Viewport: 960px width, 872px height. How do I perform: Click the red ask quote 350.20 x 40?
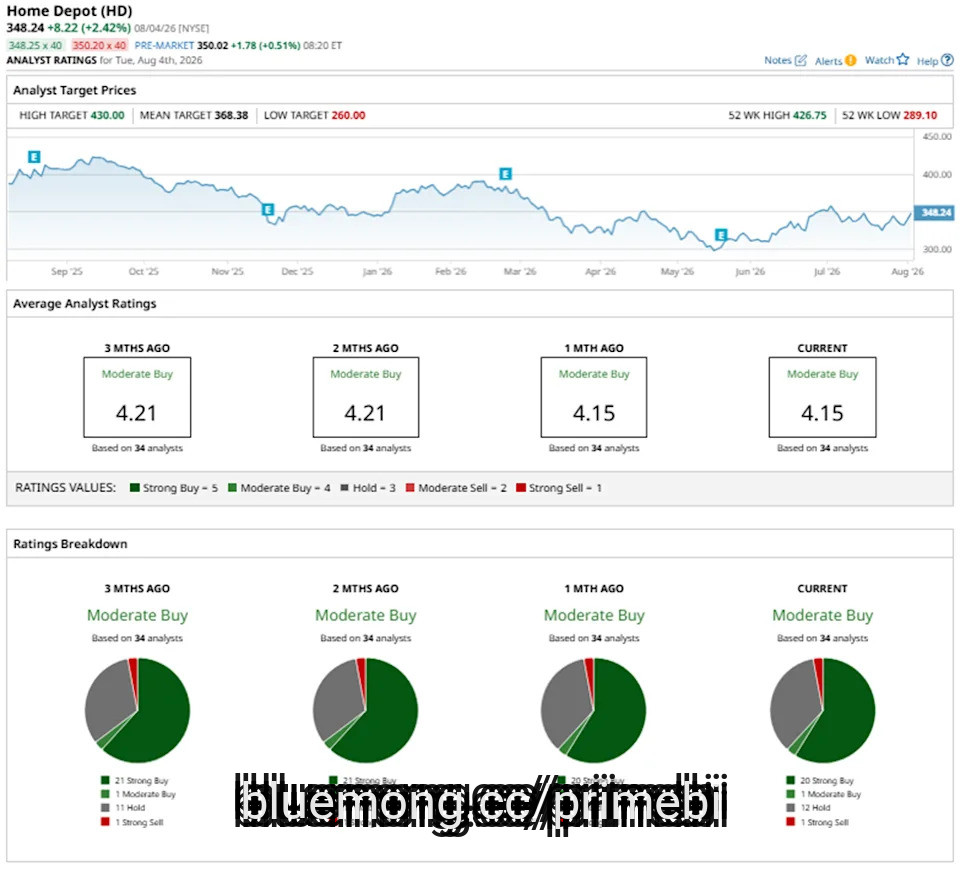[99, 45]
